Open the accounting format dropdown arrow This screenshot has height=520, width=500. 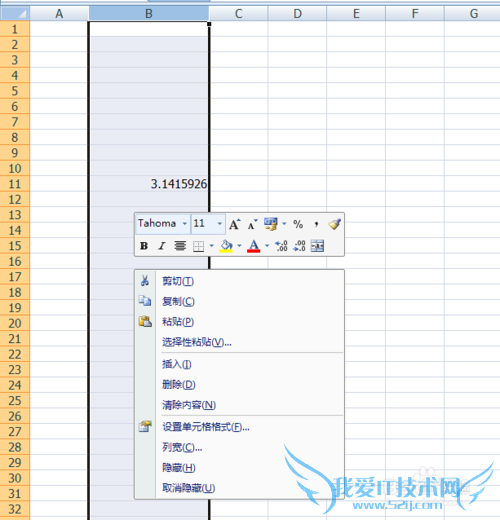click(x=284, y=224)
